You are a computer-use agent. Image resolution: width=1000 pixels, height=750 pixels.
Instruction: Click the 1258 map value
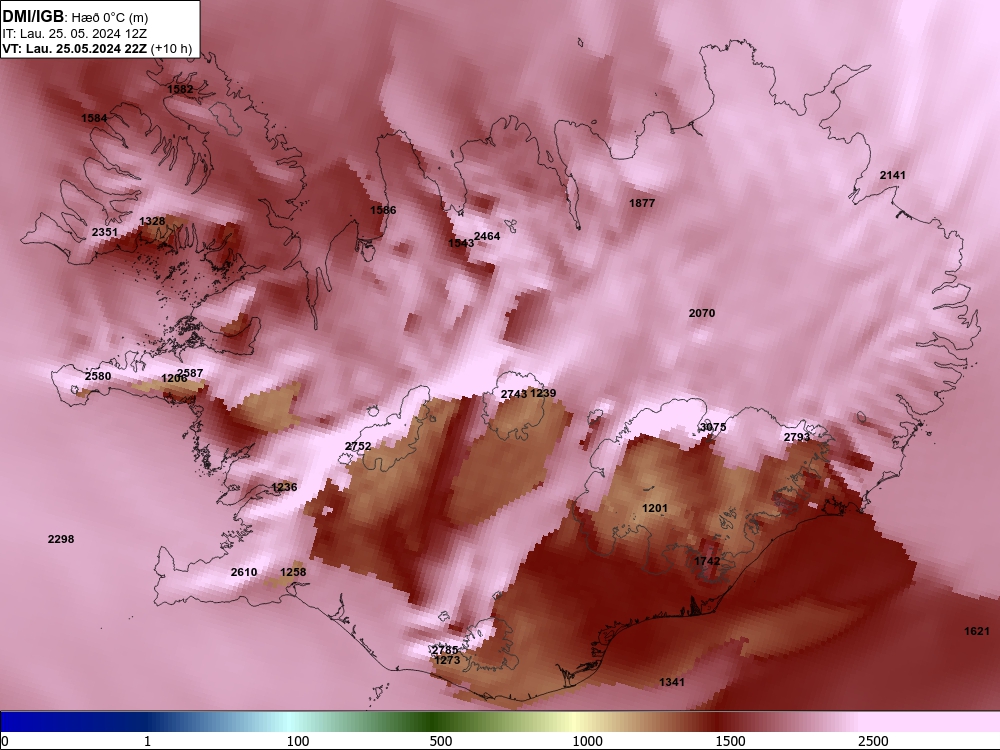[x=293, y=572]
